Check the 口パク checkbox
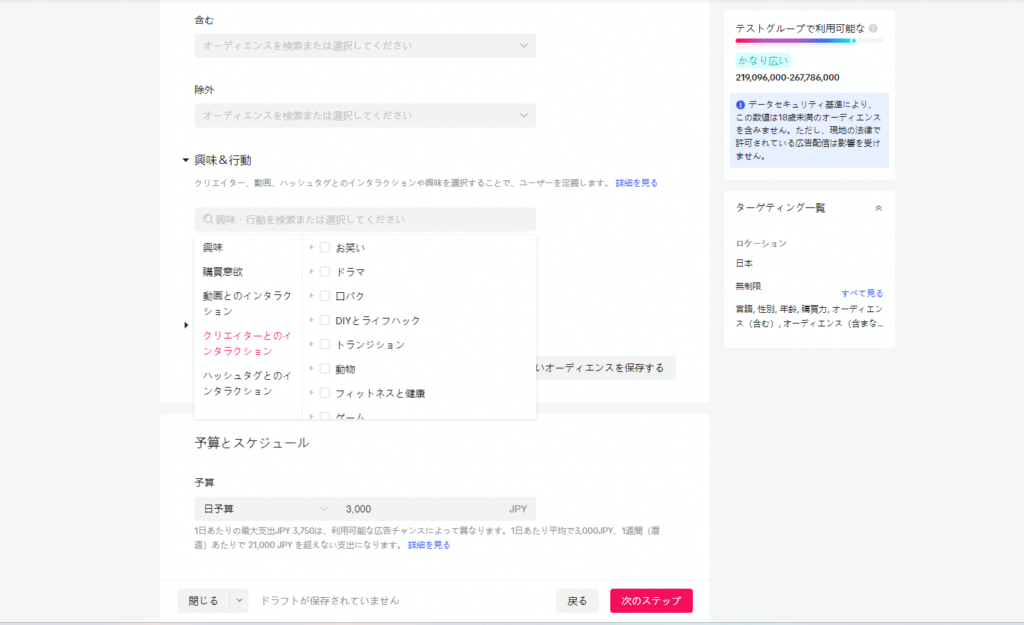Screen dimensions: 1024x625 (x=325, y=296)
